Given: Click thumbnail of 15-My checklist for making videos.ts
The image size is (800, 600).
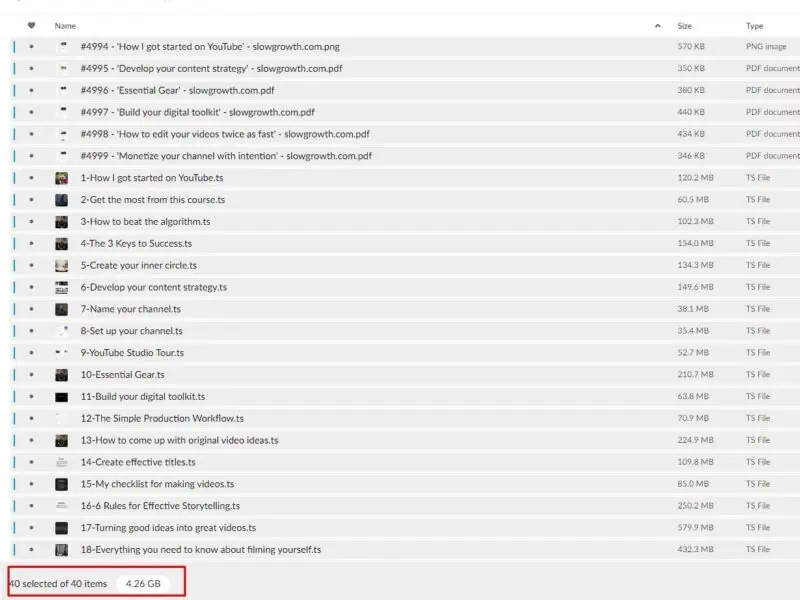Looking at the screenshot, I should point(62,484).
